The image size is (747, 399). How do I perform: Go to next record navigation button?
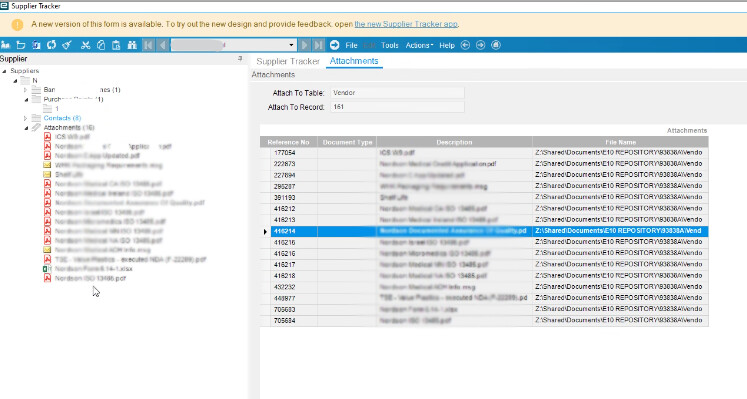(304, 45)
